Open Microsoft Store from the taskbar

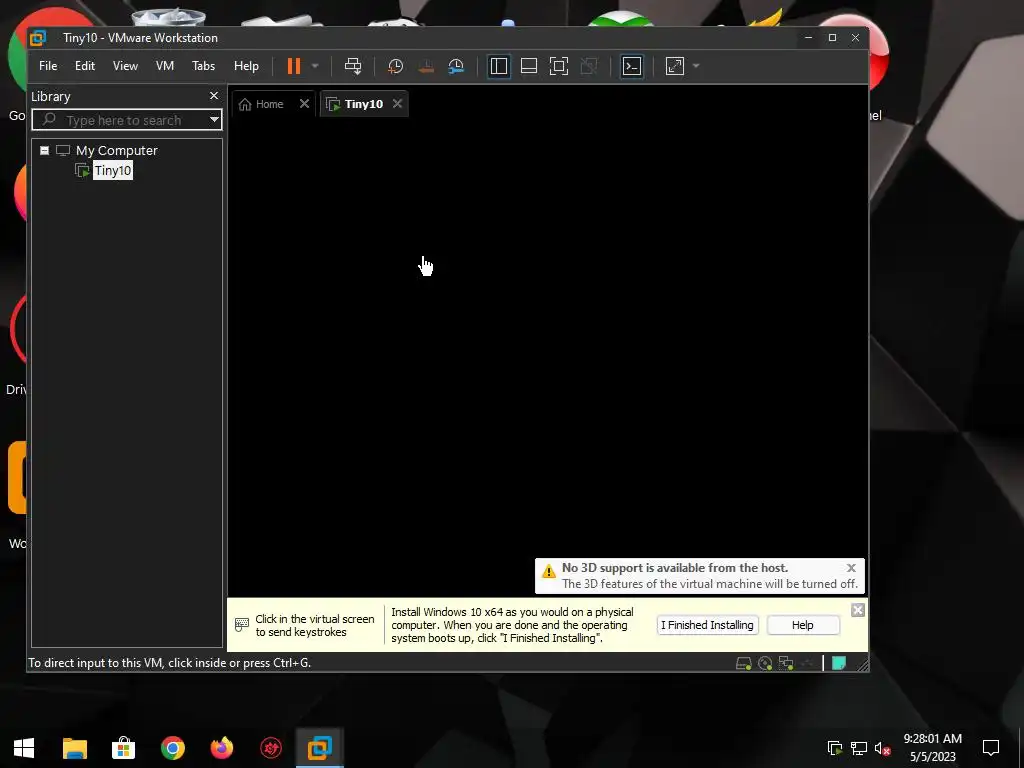click(123, 748)
